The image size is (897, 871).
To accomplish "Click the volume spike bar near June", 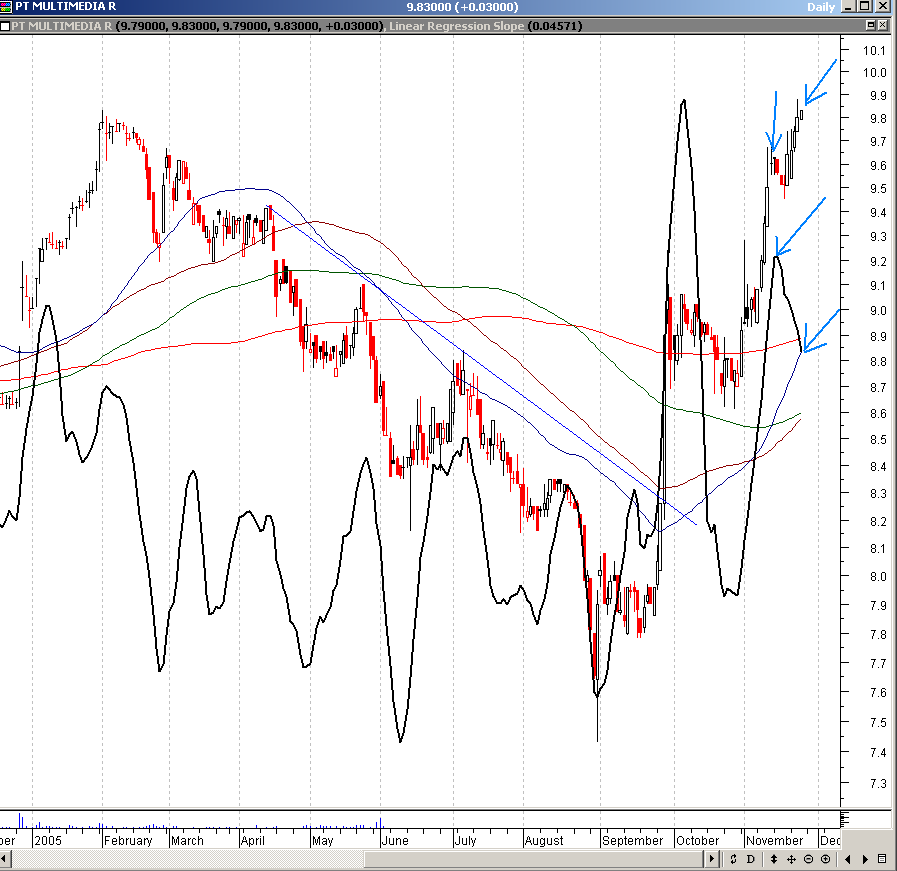I will (x=380, y=823).
